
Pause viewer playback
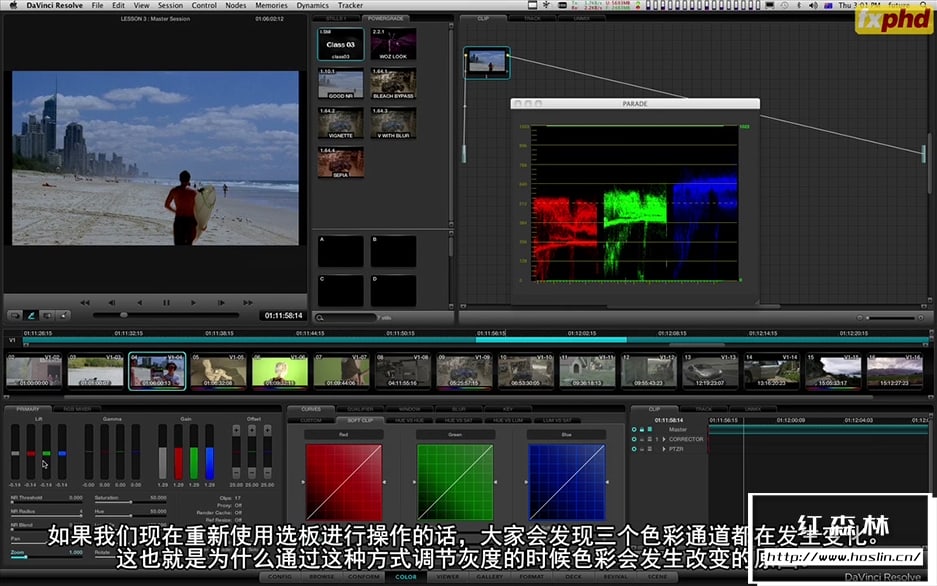click(166, 303)
